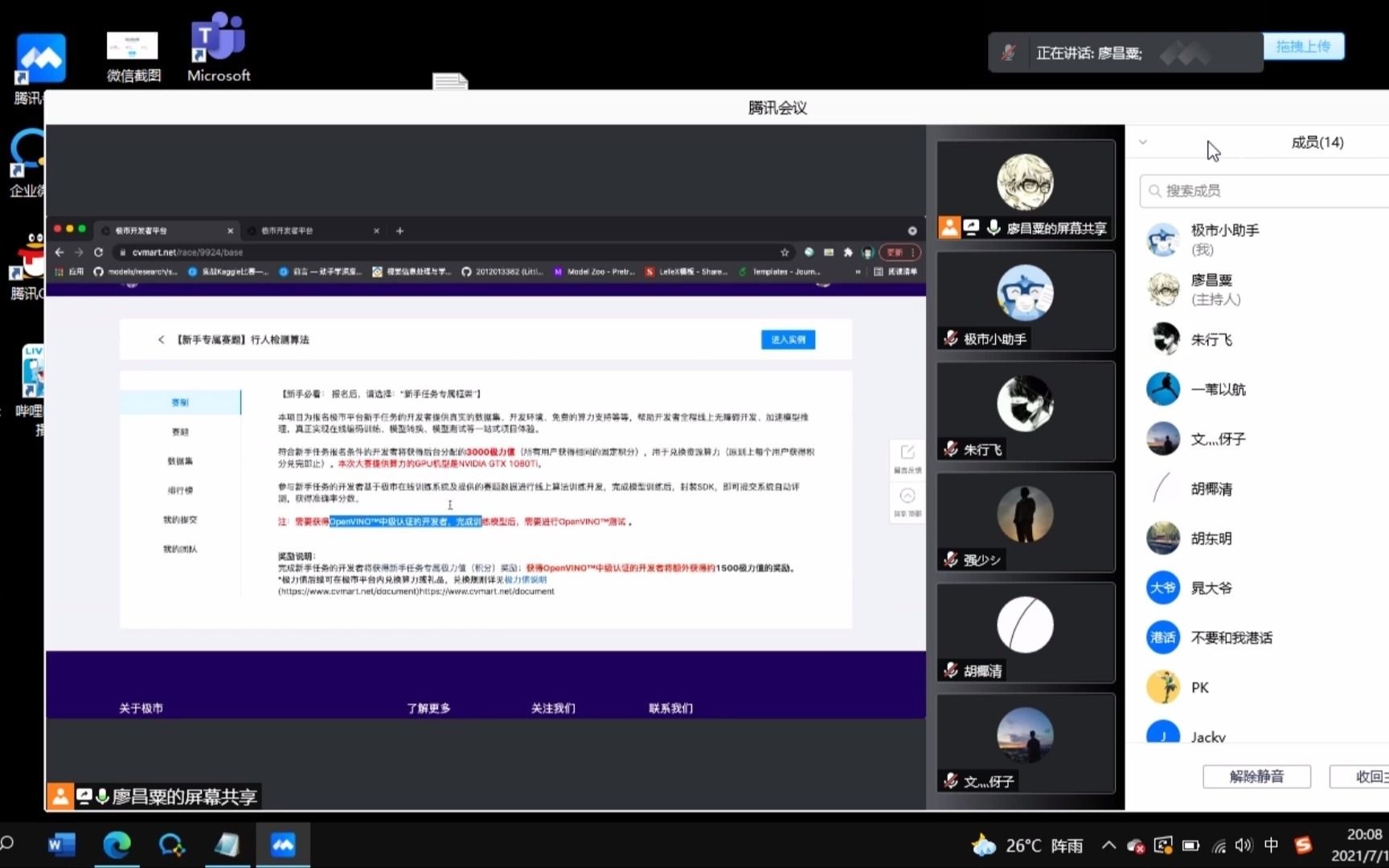
Task: Go back using arrow beside 行人检测算法 title
Action: coord(161,339)
